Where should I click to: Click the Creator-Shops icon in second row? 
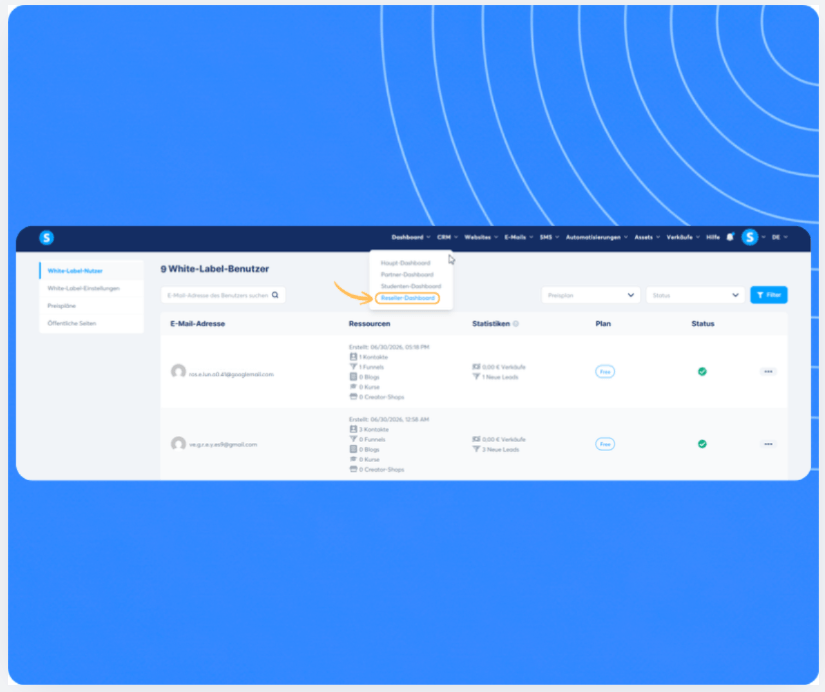coord(353,469)
